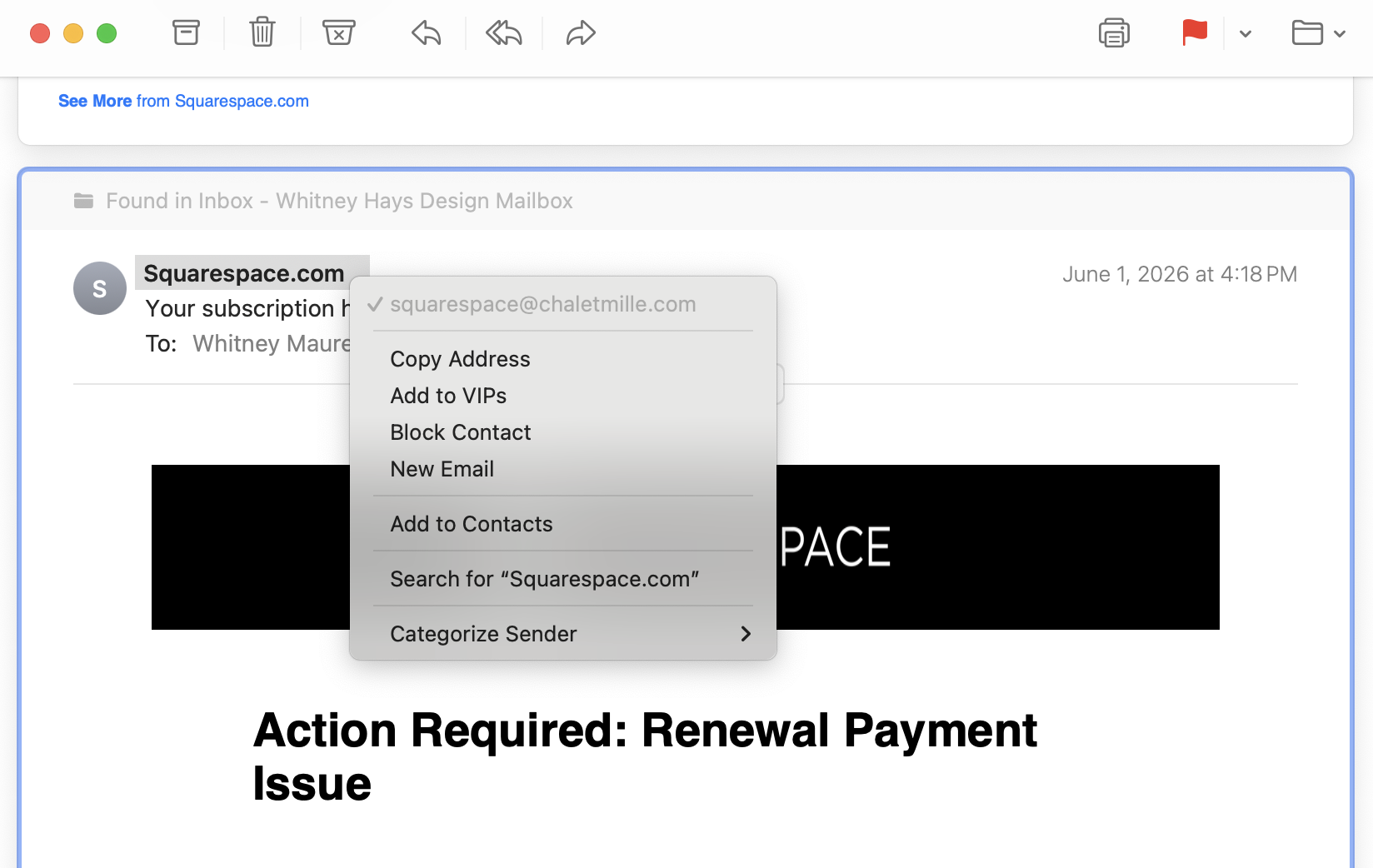Choose Search for "Squarespace.com"
The height and width of the screenshot is (868, 1373).
tap(563, 579)
